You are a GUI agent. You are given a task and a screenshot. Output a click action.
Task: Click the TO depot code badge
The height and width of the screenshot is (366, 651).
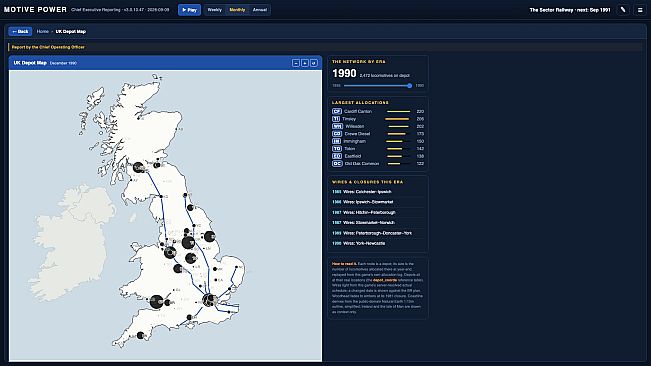tap(337, 149)
